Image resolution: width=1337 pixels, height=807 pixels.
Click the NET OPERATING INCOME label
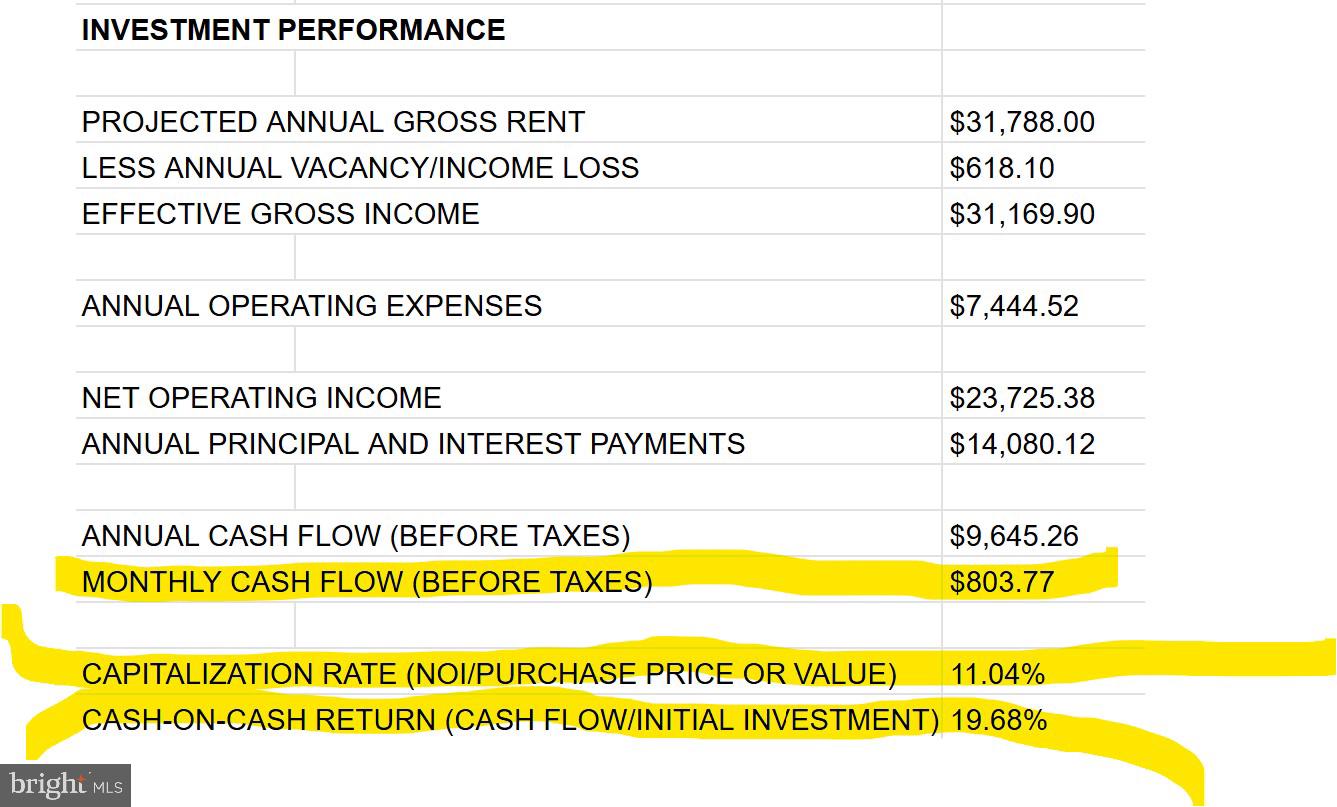tap(261, 398)
